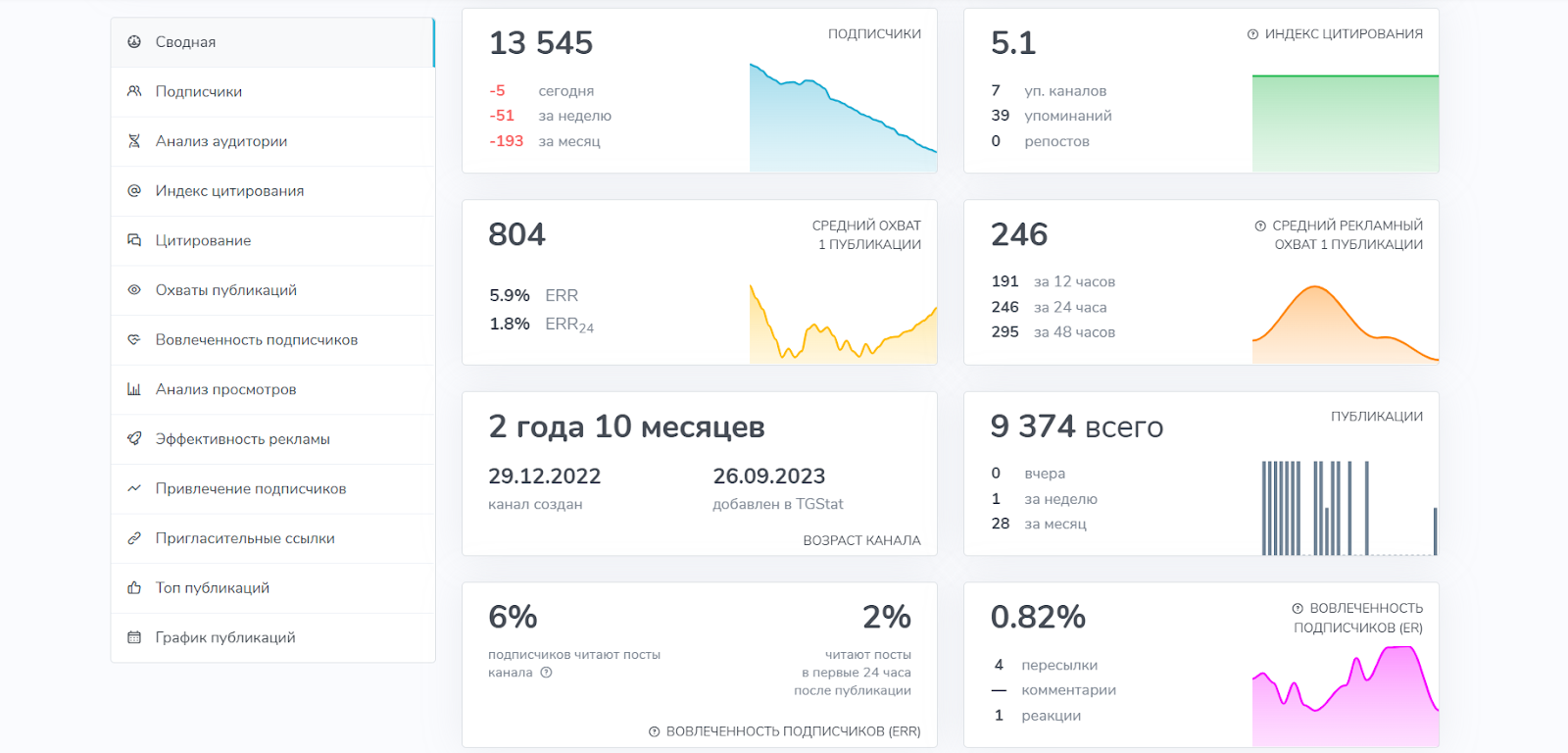Go to Вовлеченность подписчиков section
The width and height of the screenshot is (1568, 753).
256,340
